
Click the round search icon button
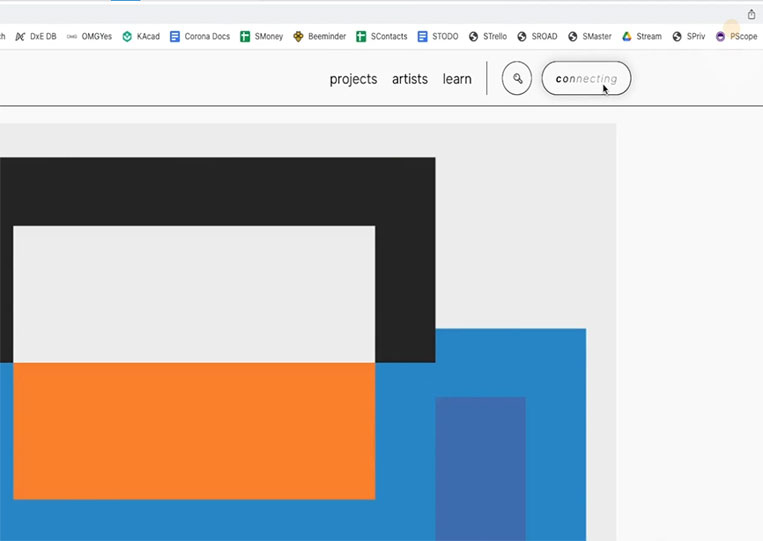click(x=517, y=78)
